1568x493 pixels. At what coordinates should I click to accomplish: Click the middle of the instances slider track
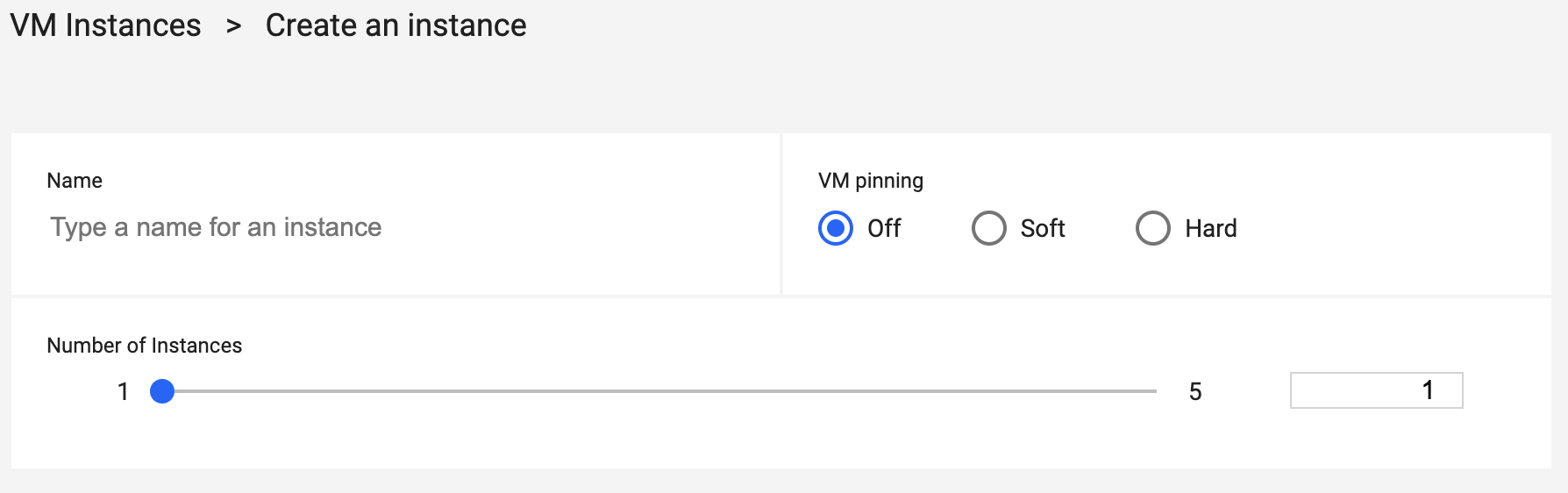click(x=659, y=391)
